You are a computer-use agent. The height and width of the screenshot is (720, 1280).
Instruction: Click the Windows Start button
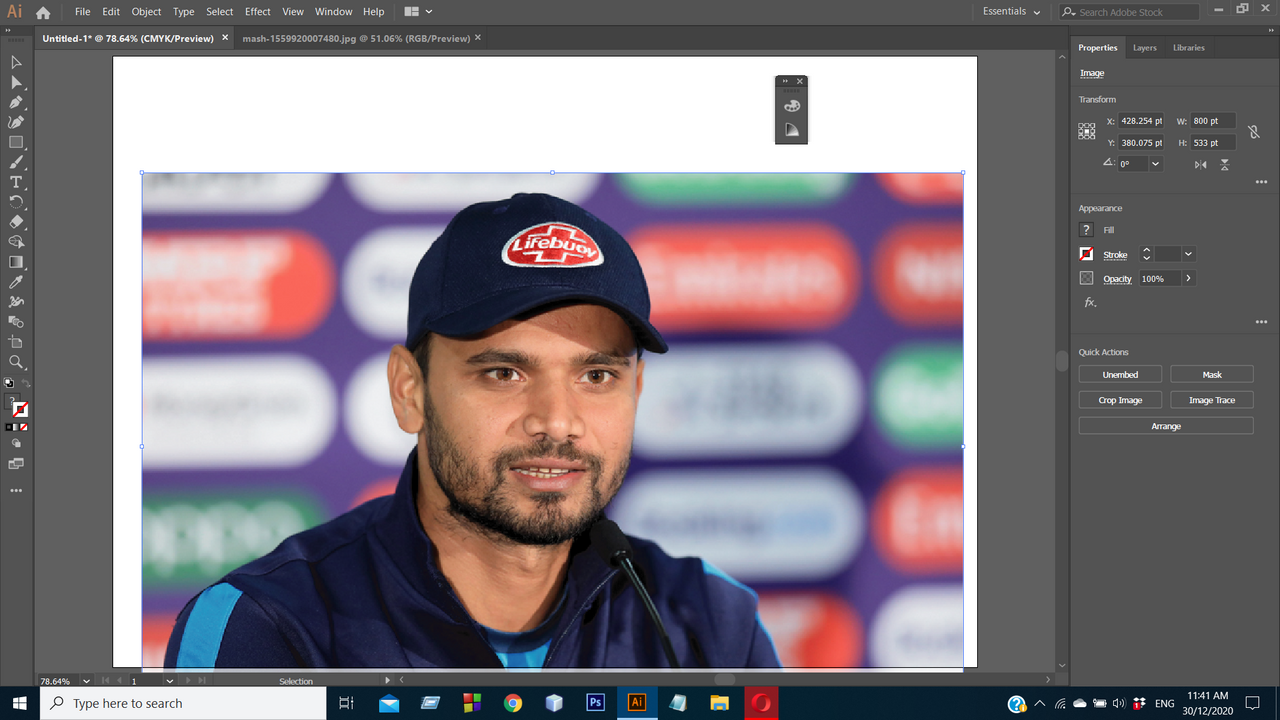[20, 702]
